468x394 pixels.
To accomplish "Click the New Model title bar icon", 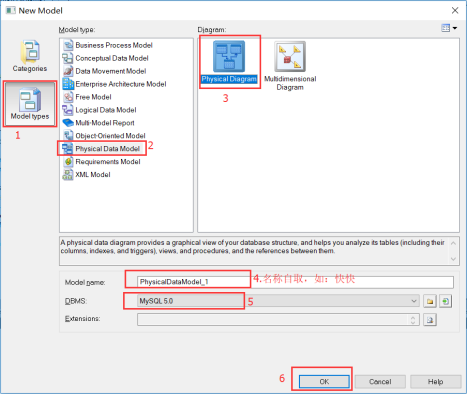I will tap(10, 10).
